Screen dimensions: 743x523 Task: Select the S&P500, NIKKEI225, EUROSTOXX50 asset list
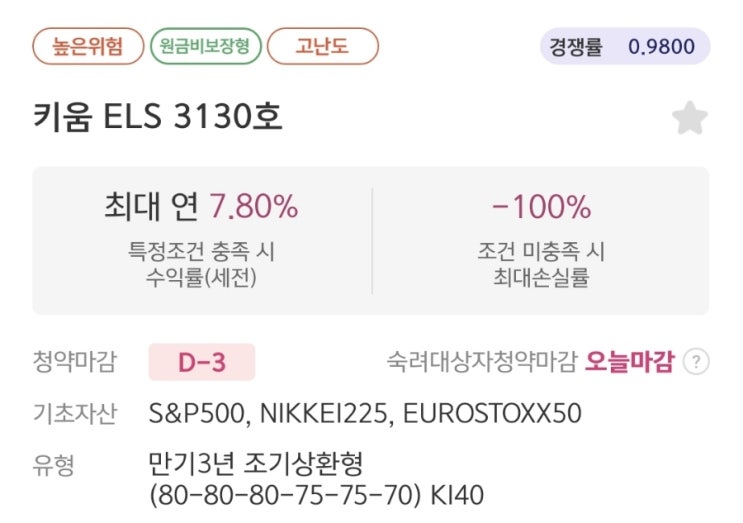[x=365, y=413]
